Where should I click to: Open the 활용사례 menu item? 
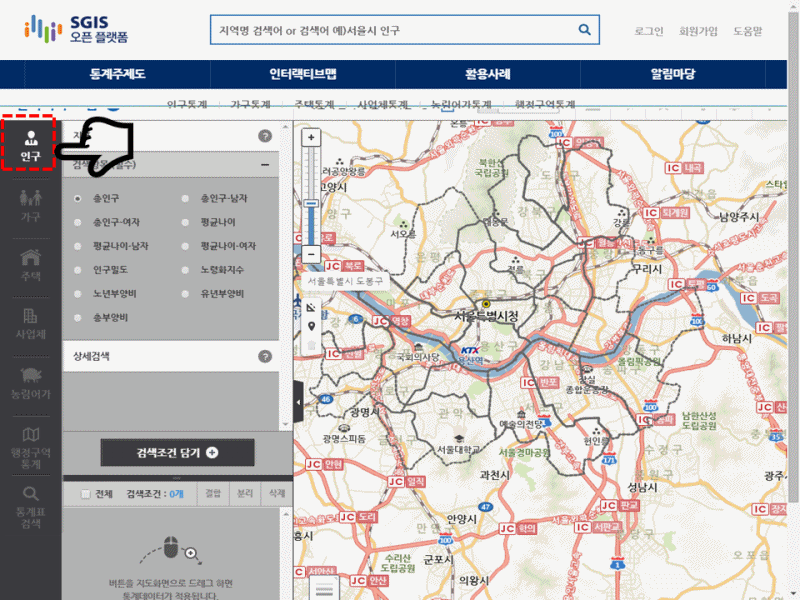click(x=489, y=74)
